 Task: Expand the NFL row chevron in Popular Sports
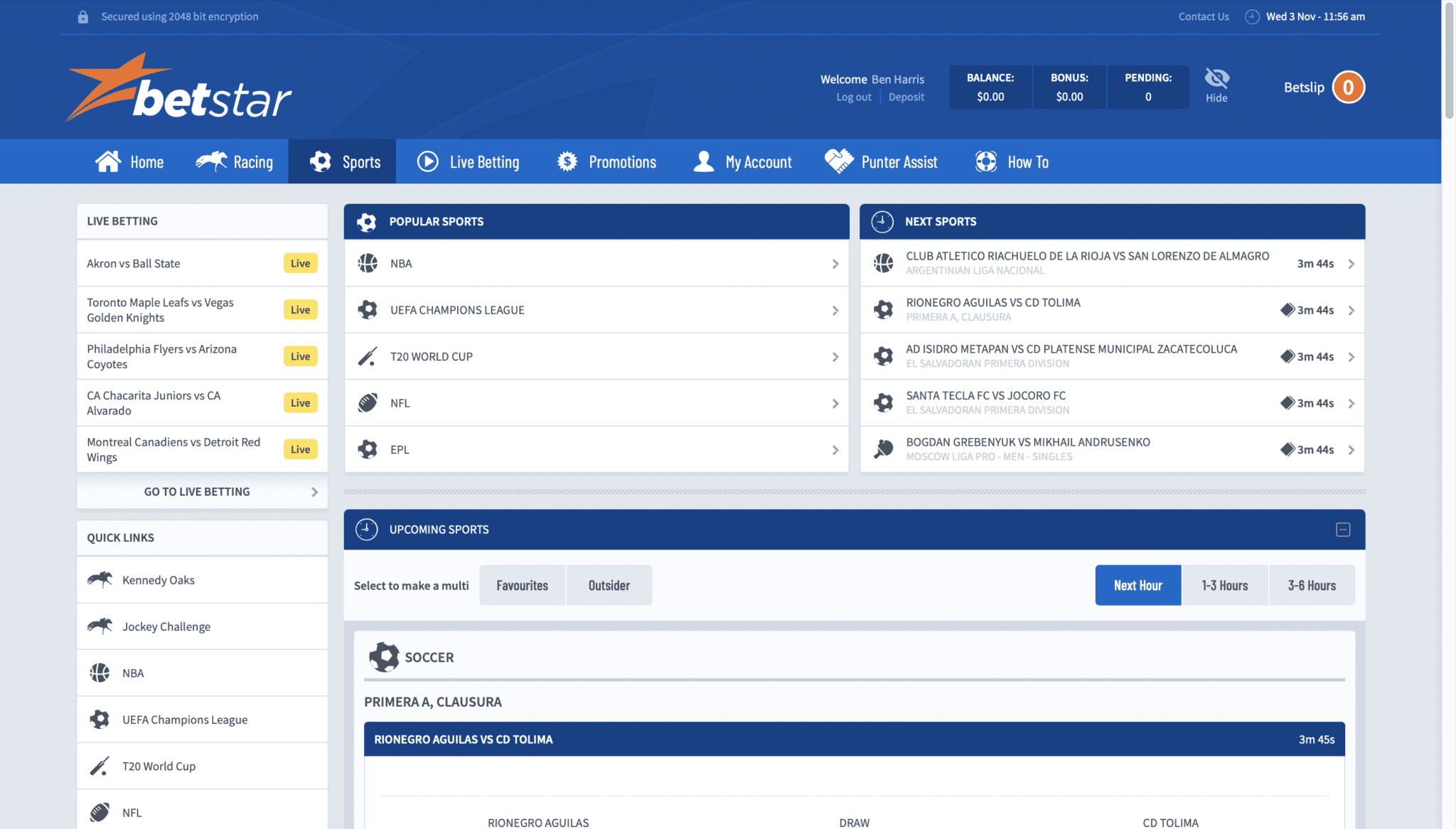coord(835,404)
